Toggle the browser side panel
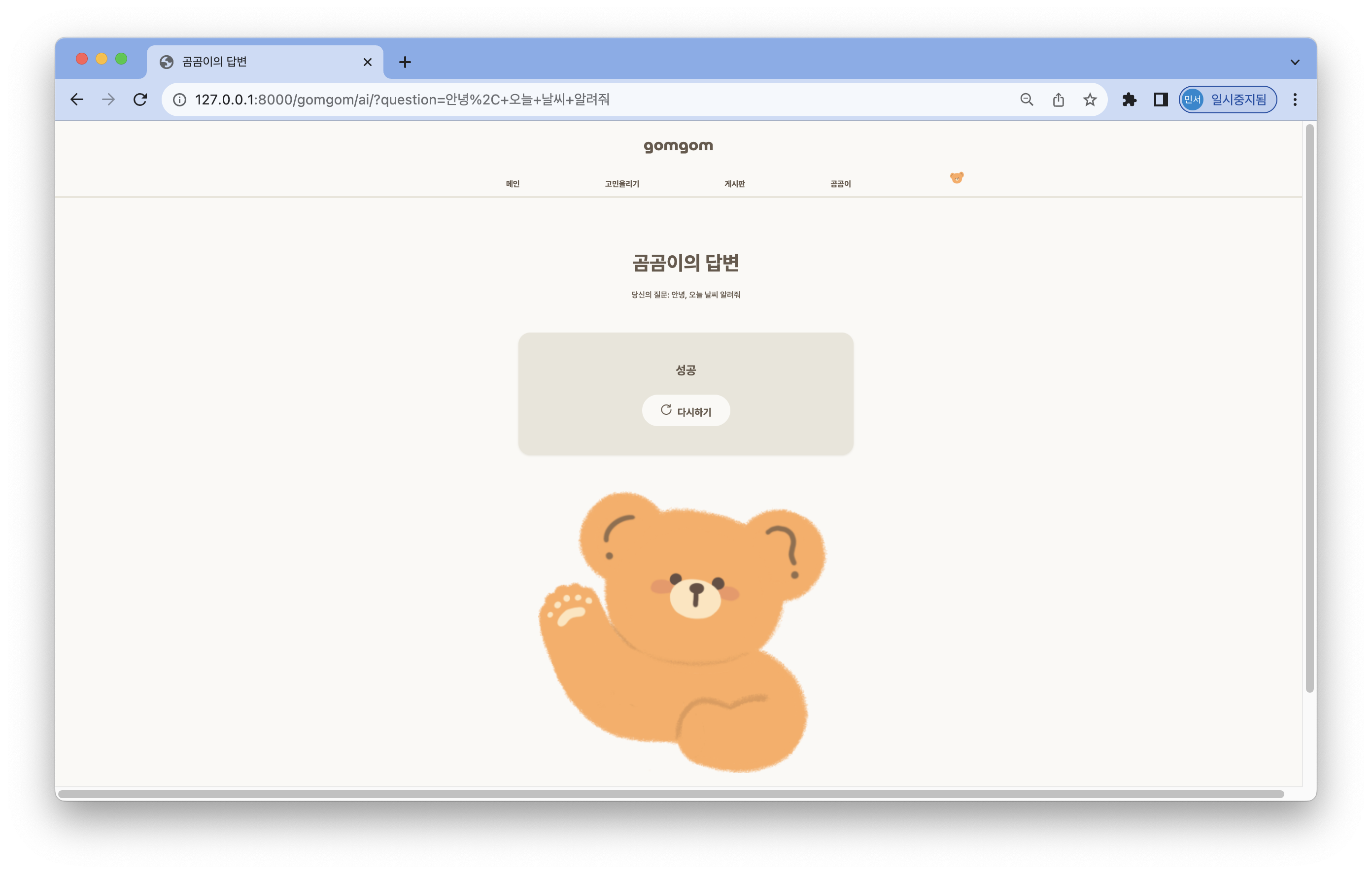 coord(1161,100)
